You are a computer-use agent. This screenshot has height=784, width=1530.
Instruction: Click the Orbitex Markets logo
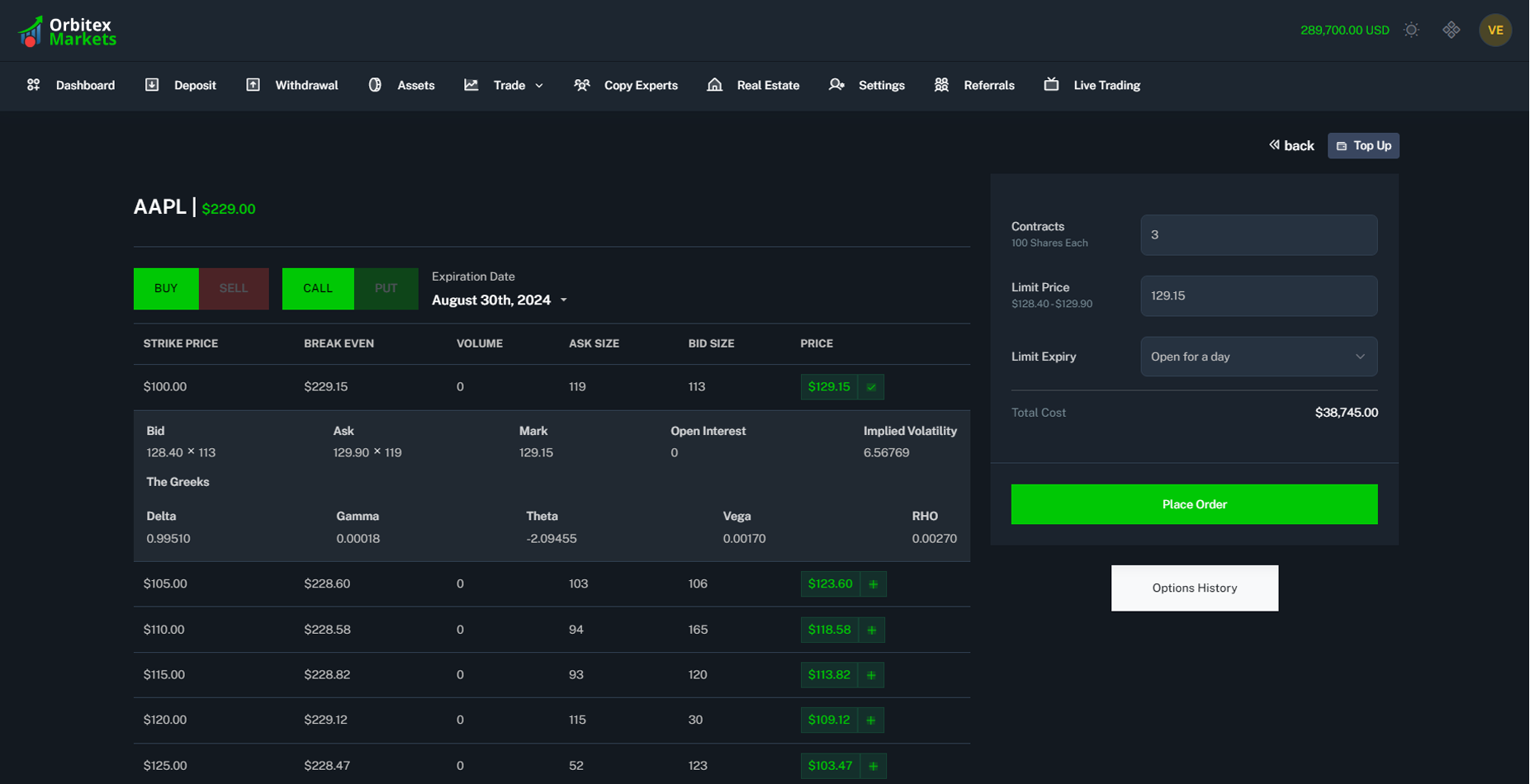(67, 31)
